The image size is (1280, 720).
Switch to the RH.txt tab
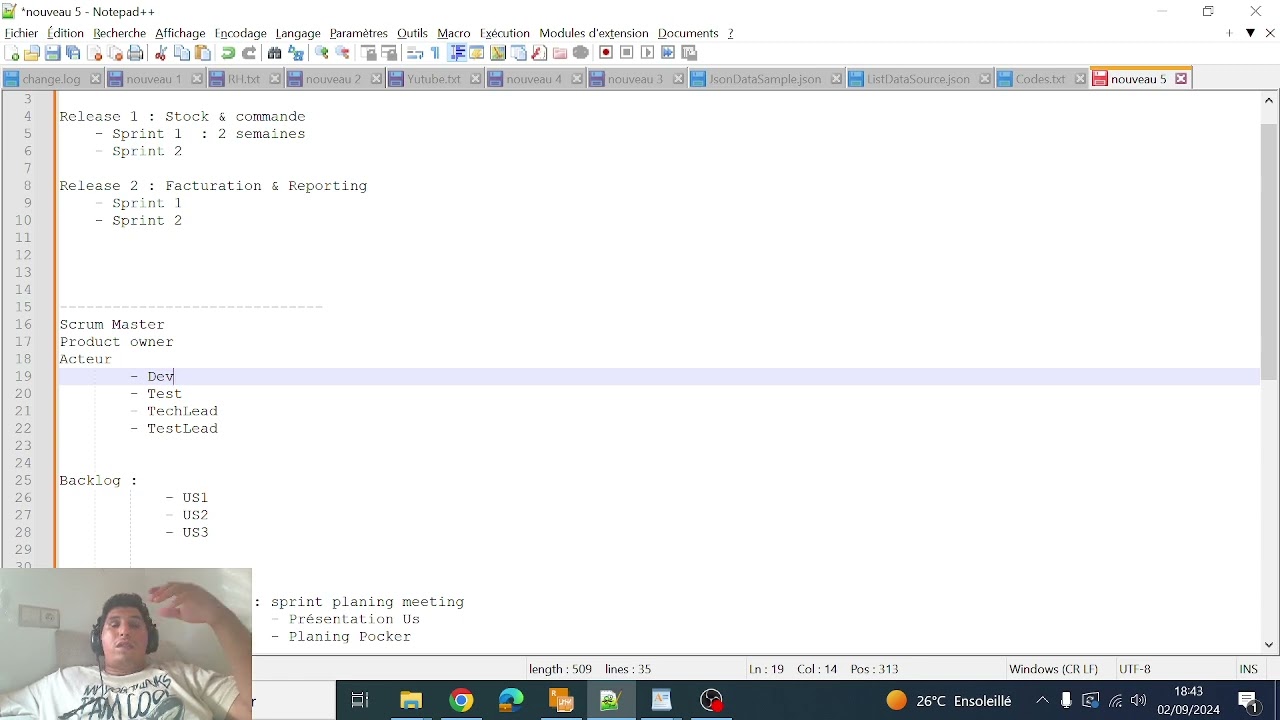tap(243, 79)
